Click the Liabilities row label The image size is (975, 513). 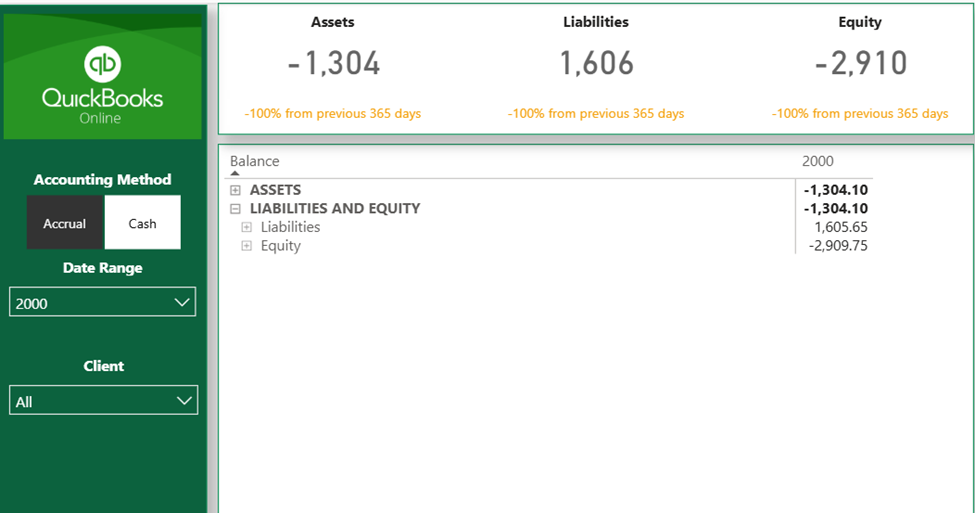click(290, 228)
